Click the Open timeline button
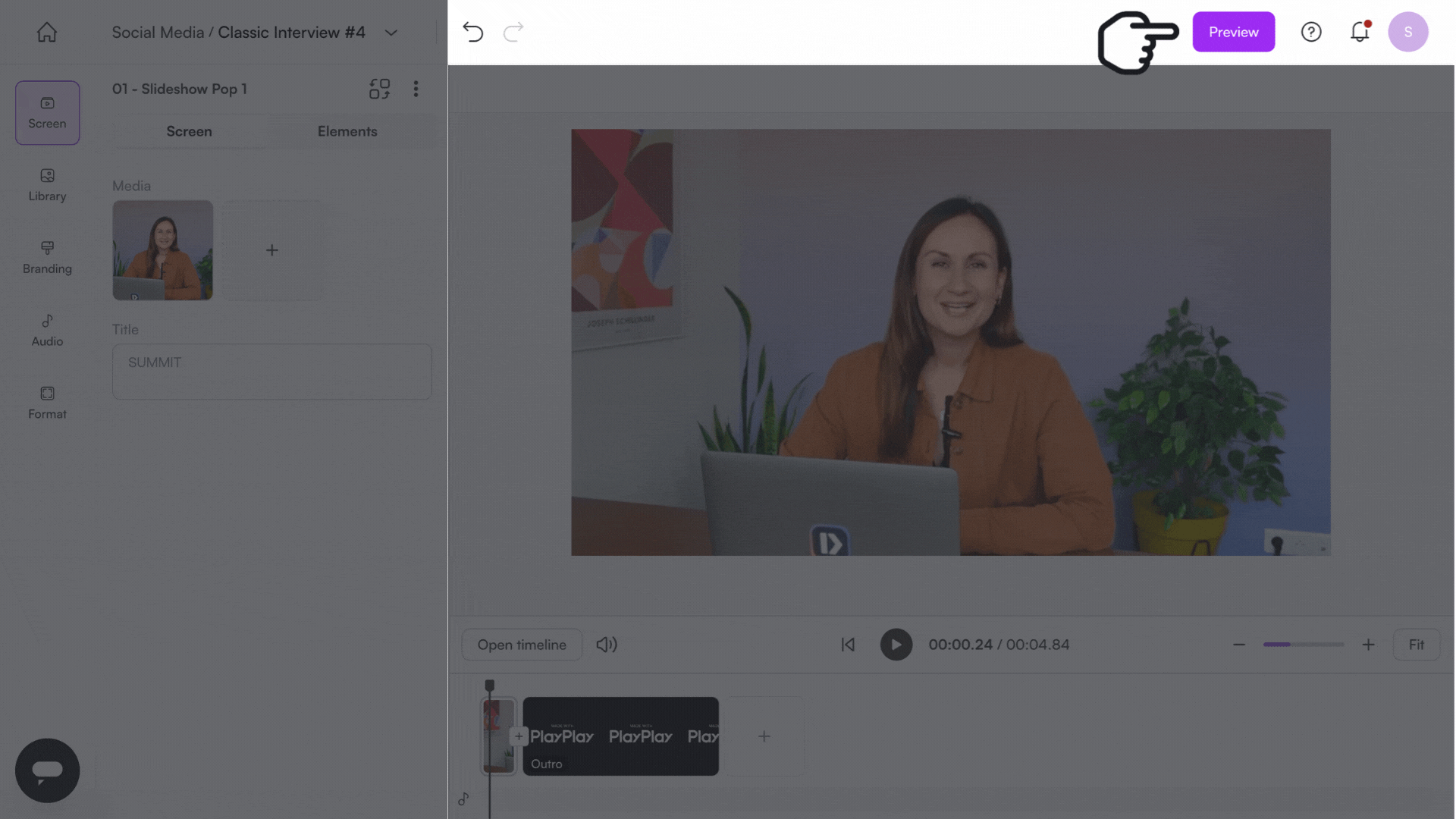 [x=522, y=645]
